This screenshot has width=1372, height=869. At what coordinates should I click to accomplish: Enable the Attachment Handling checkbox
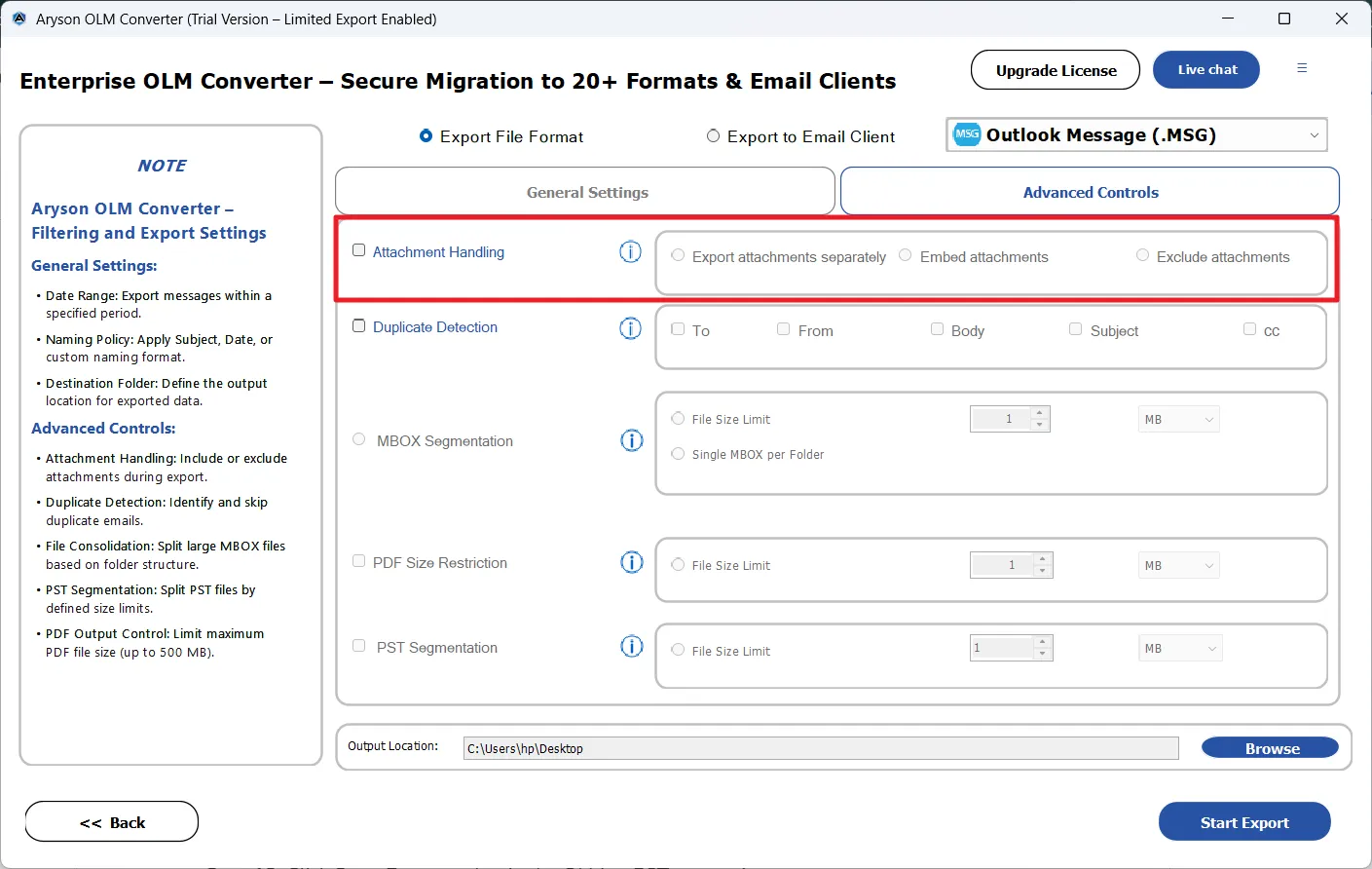click(359, 250)
